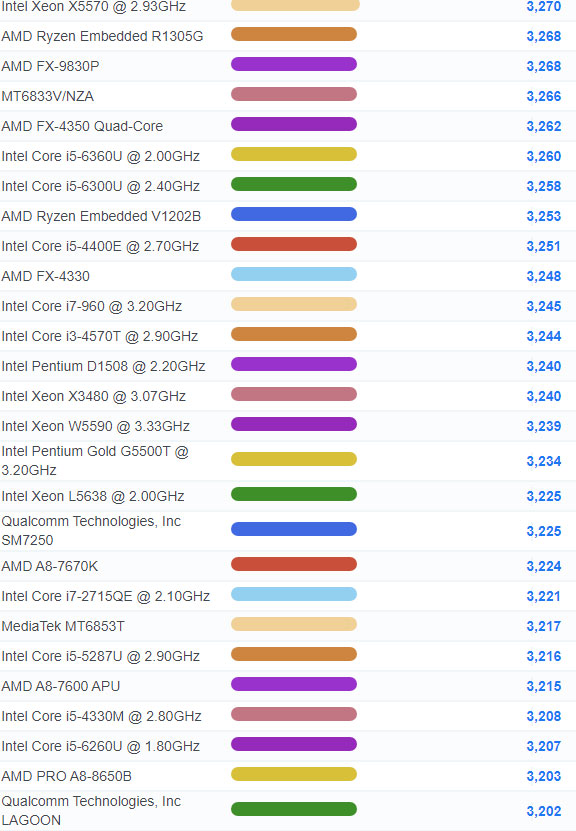Select the 3,217 score value
Viewport: 576px width, 831px height.
544,626
